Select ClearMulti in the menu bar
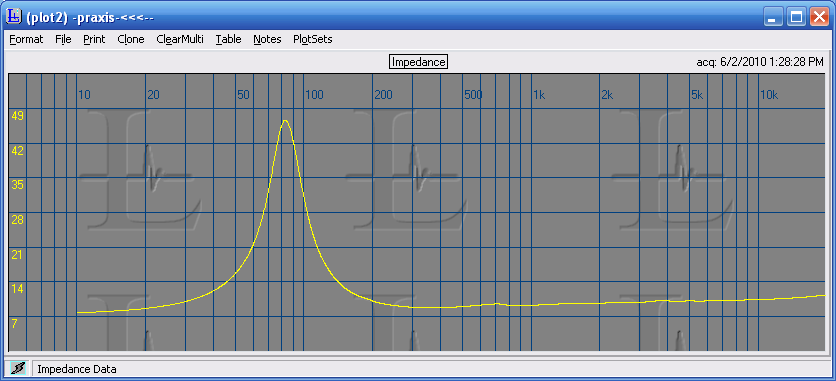The width and height of the screenshot is (836, 381). pyautogui.click(x=180, y=39)
